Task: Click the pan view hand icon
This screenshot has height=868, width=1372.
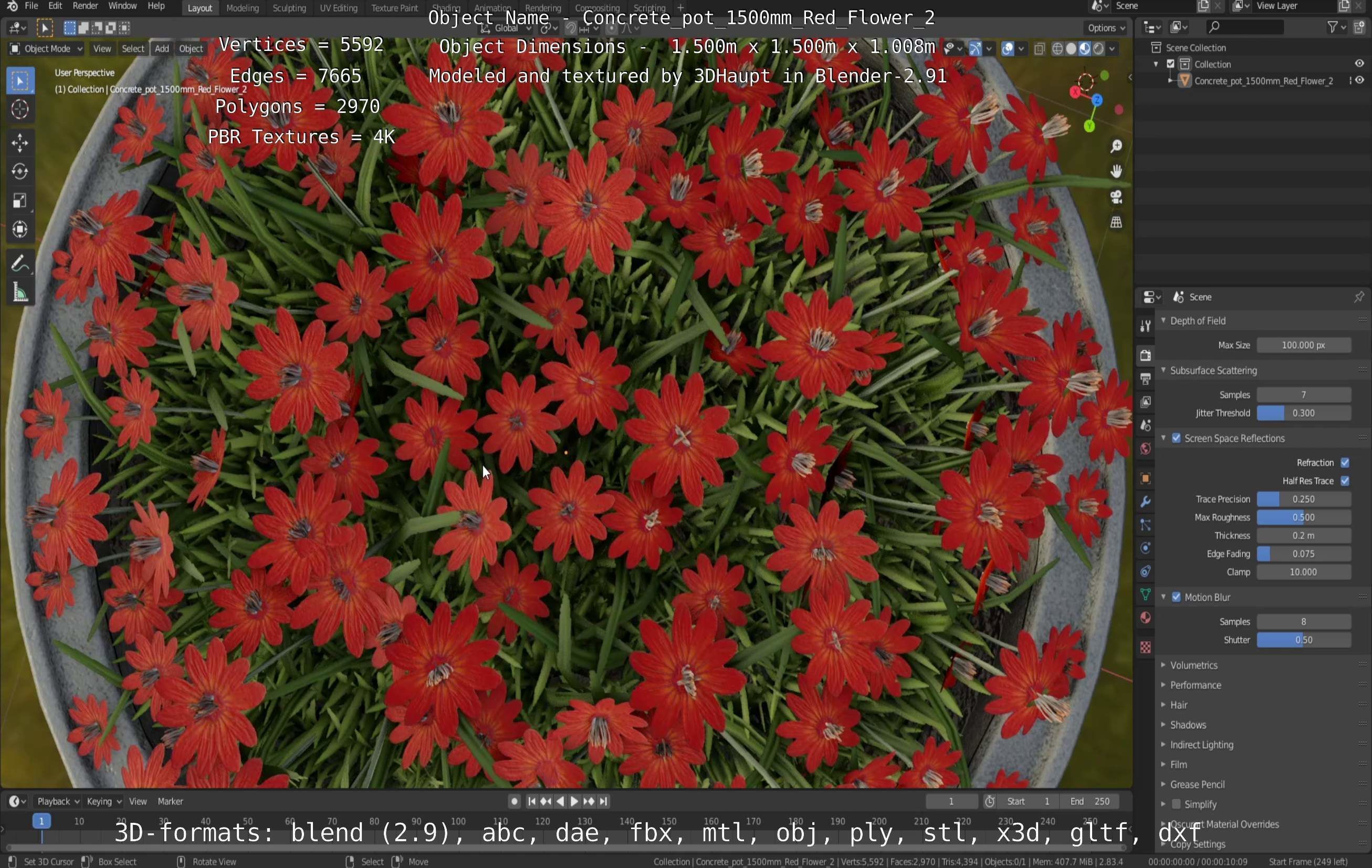Action: [x=1116, y=172]
